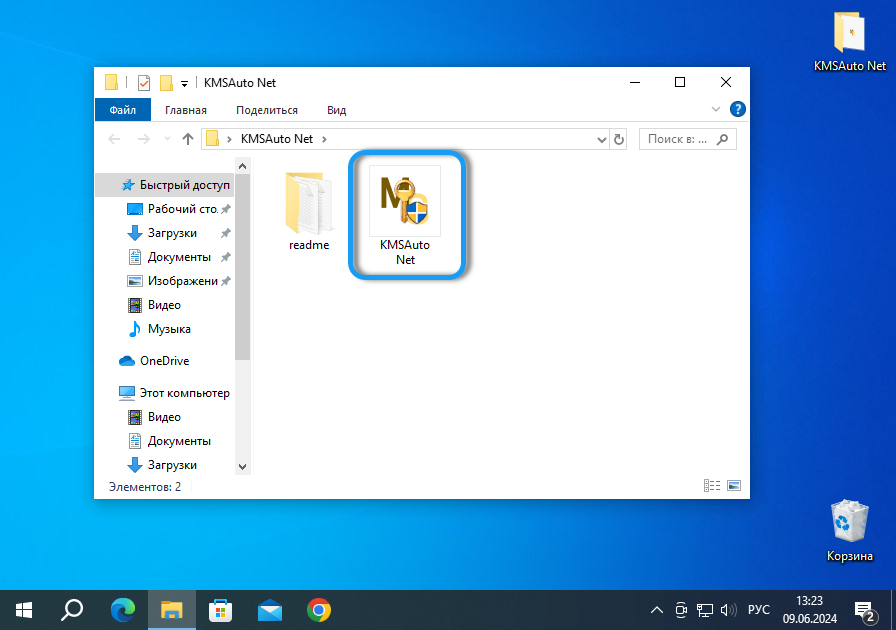The width and height of the screenshot is (896, 630).
Task: Open the Поделиться ribbon tab
Action: 267,110
